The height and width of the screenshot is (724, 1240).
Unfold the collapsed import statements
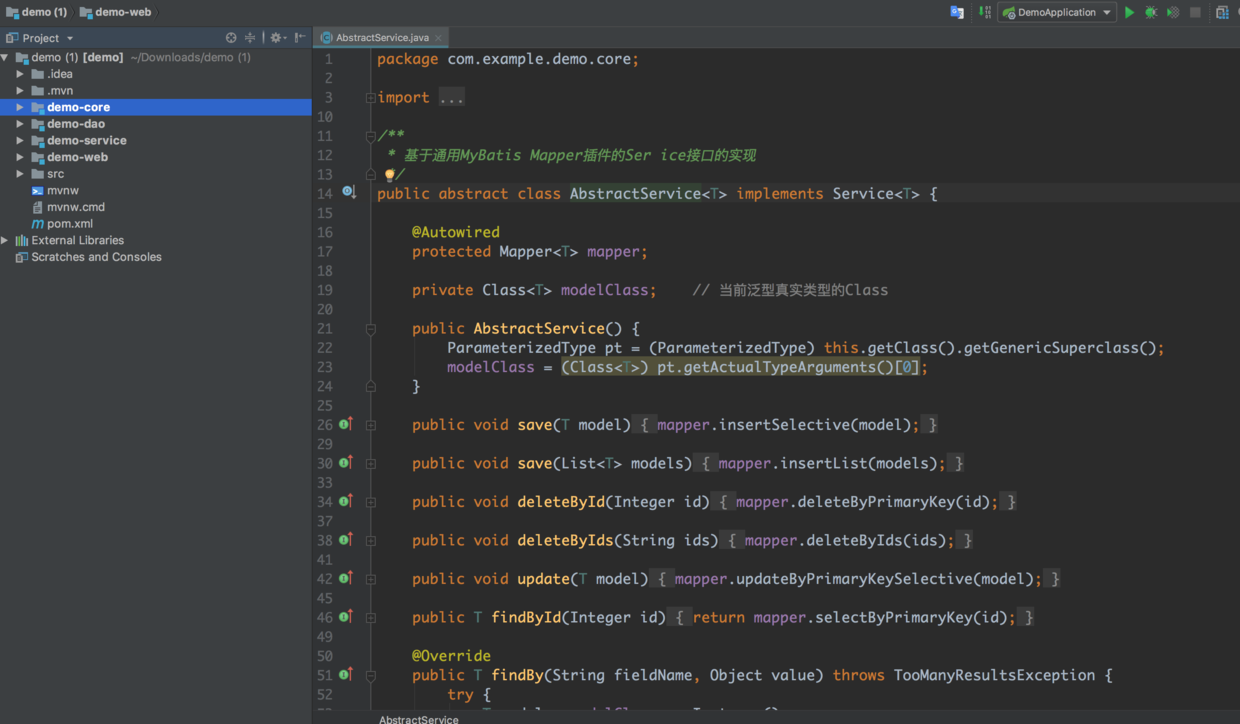coord(371,98)
